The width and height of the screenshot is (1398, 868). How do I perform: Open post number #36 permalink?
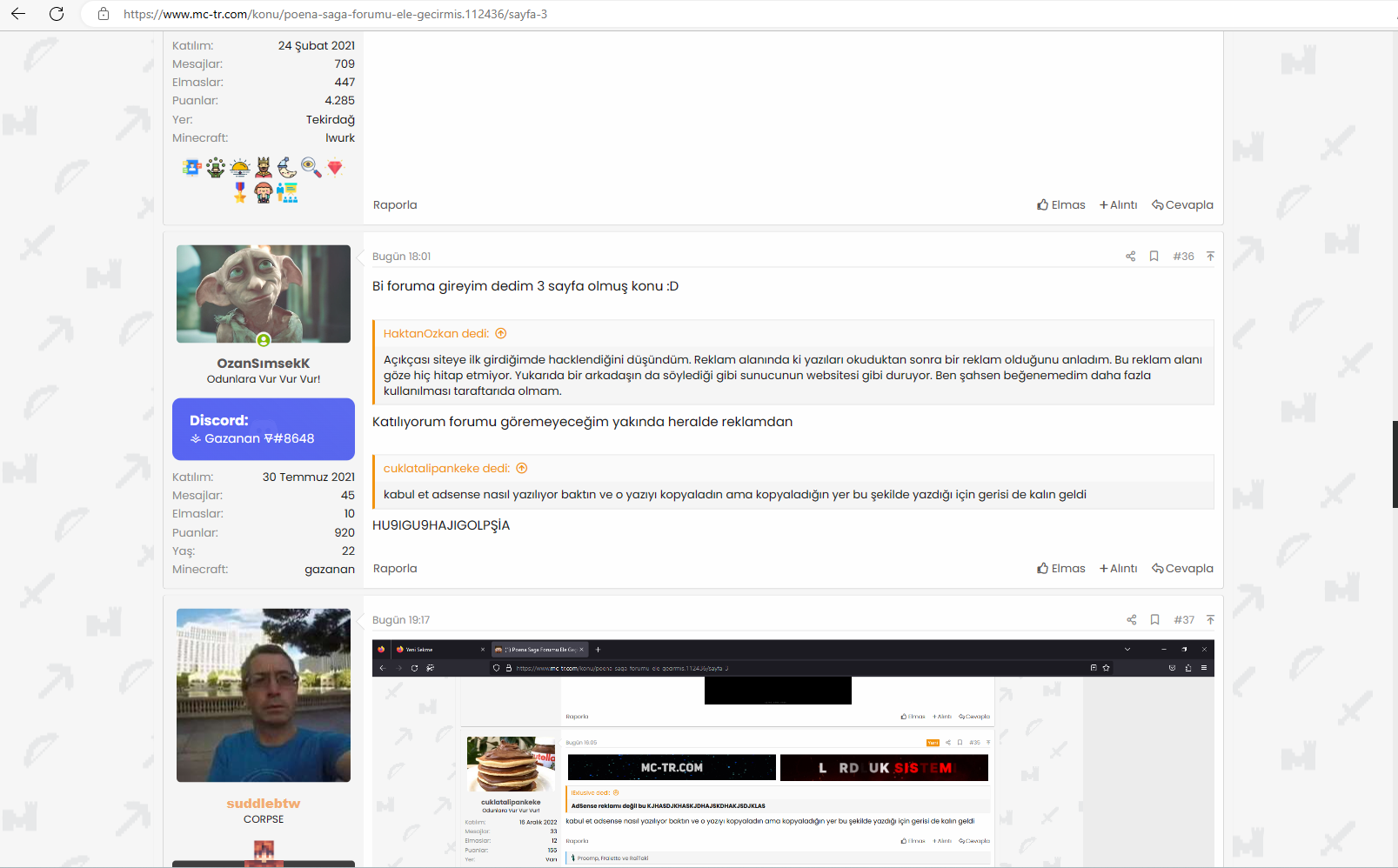point(1183,257)
